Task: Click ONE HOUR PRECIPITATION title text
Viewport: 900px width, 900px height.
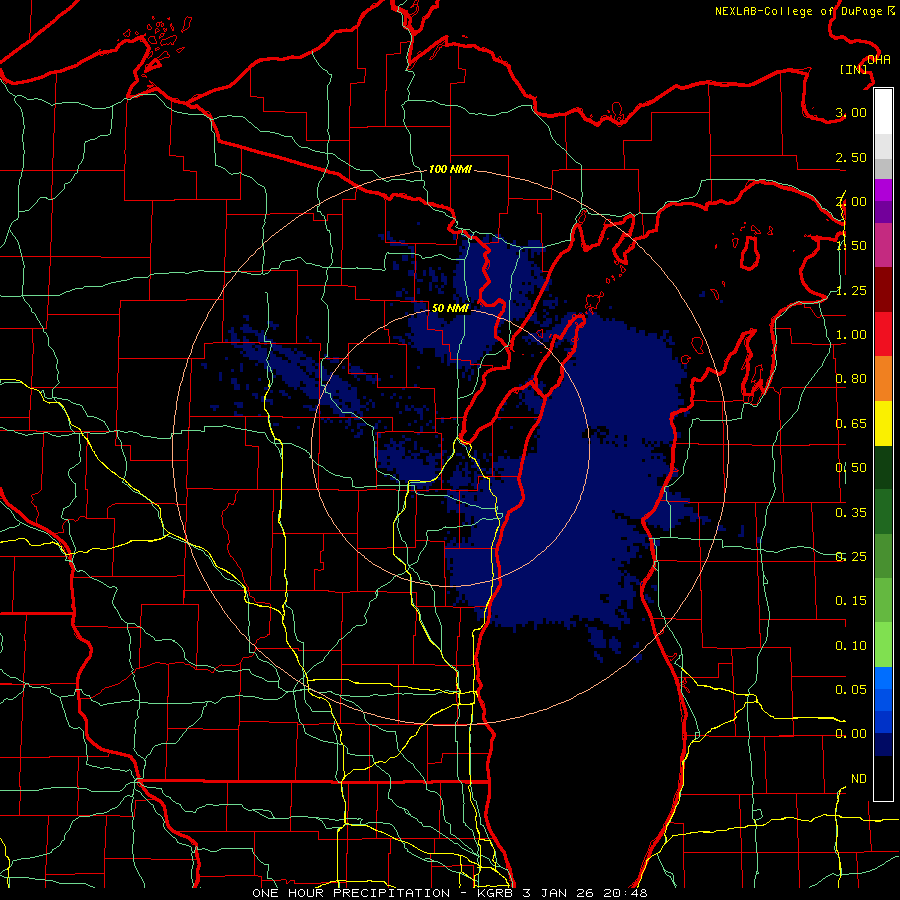Action: pos(351,893)
